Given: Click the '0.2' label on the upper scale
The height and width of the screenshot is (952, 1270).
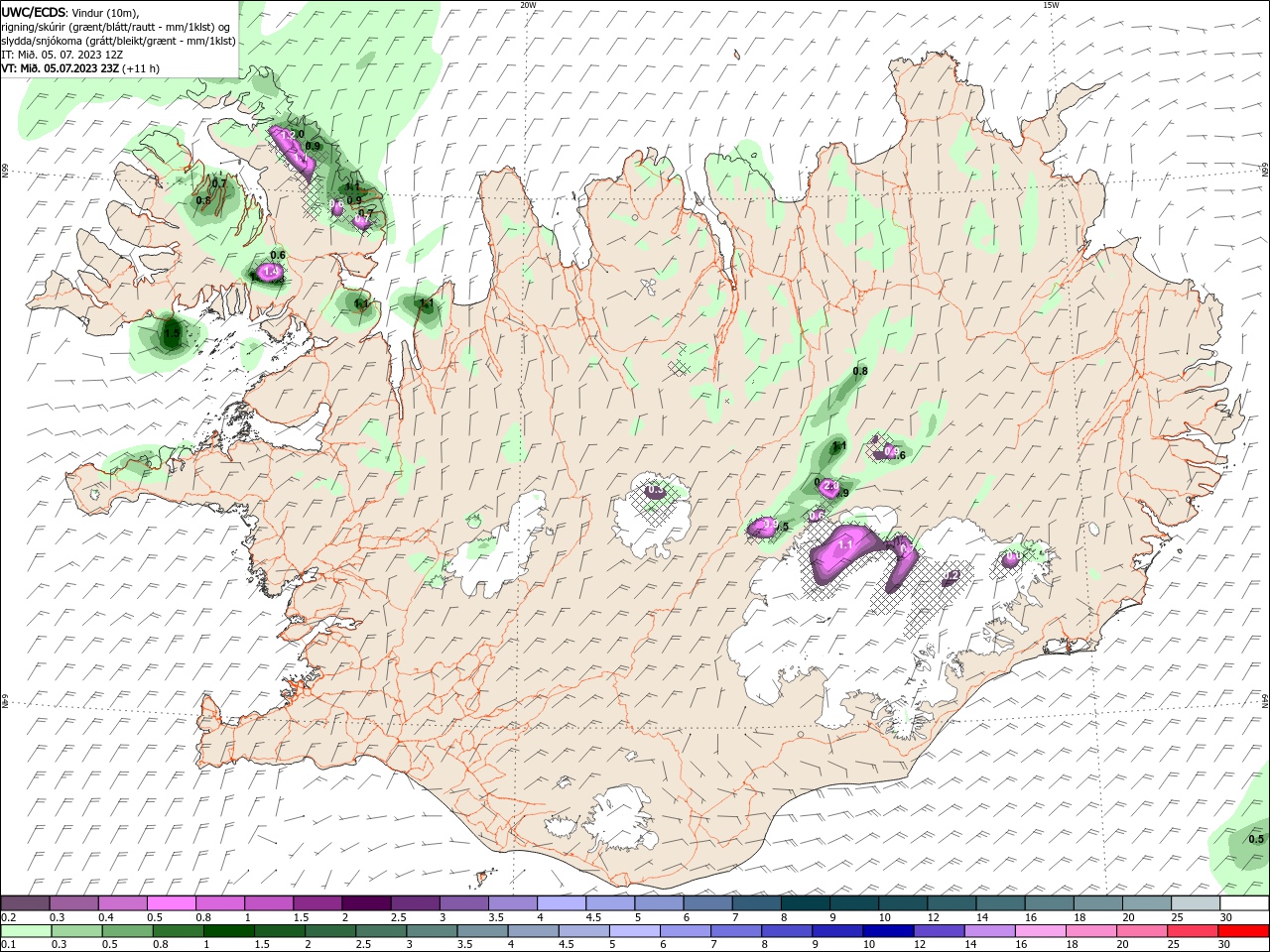Looking at the screenshot, I should tap(9, 917).
